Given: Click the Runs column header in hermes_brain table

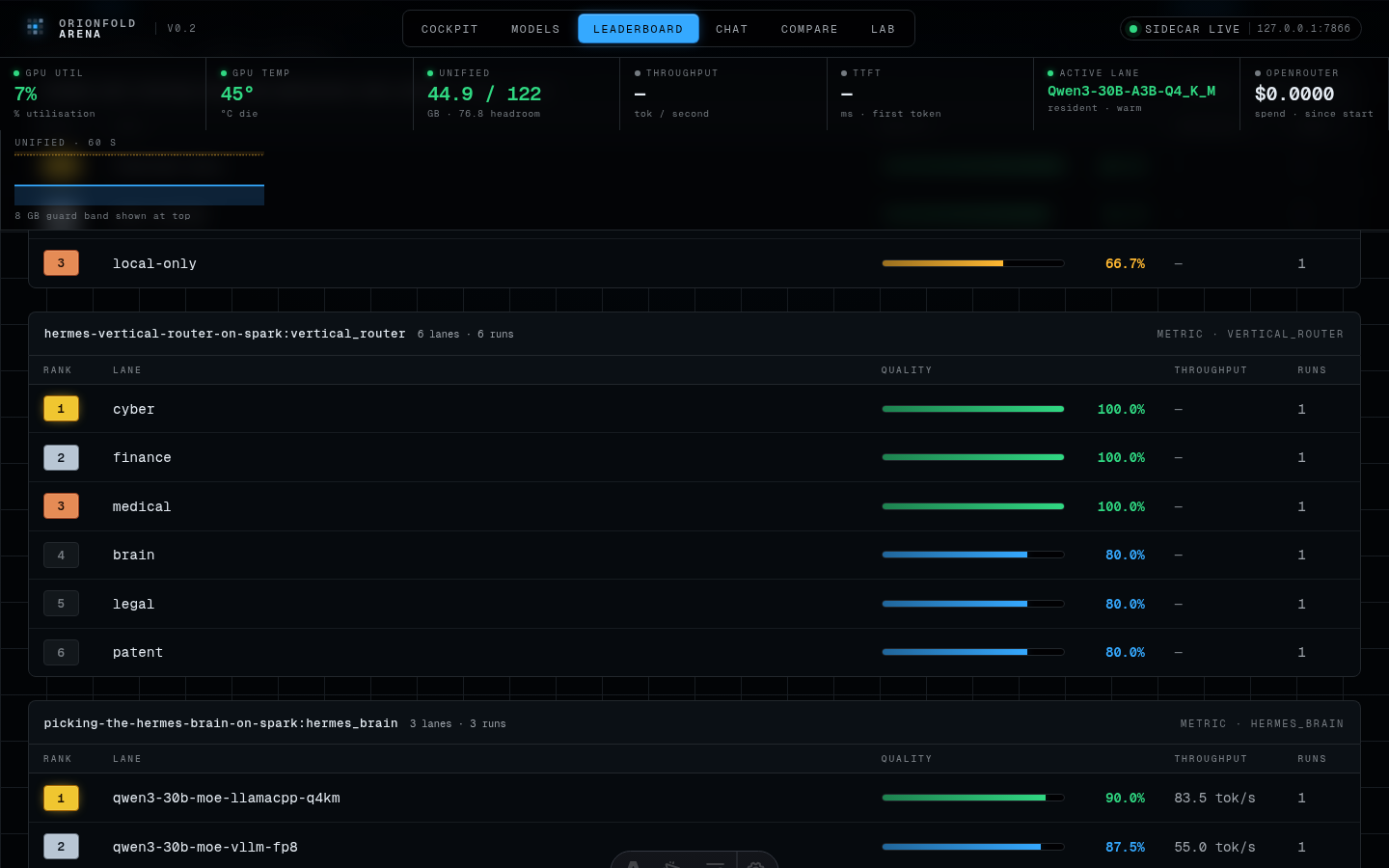Looking at the screenshot, I should (x=1312, y=759).
